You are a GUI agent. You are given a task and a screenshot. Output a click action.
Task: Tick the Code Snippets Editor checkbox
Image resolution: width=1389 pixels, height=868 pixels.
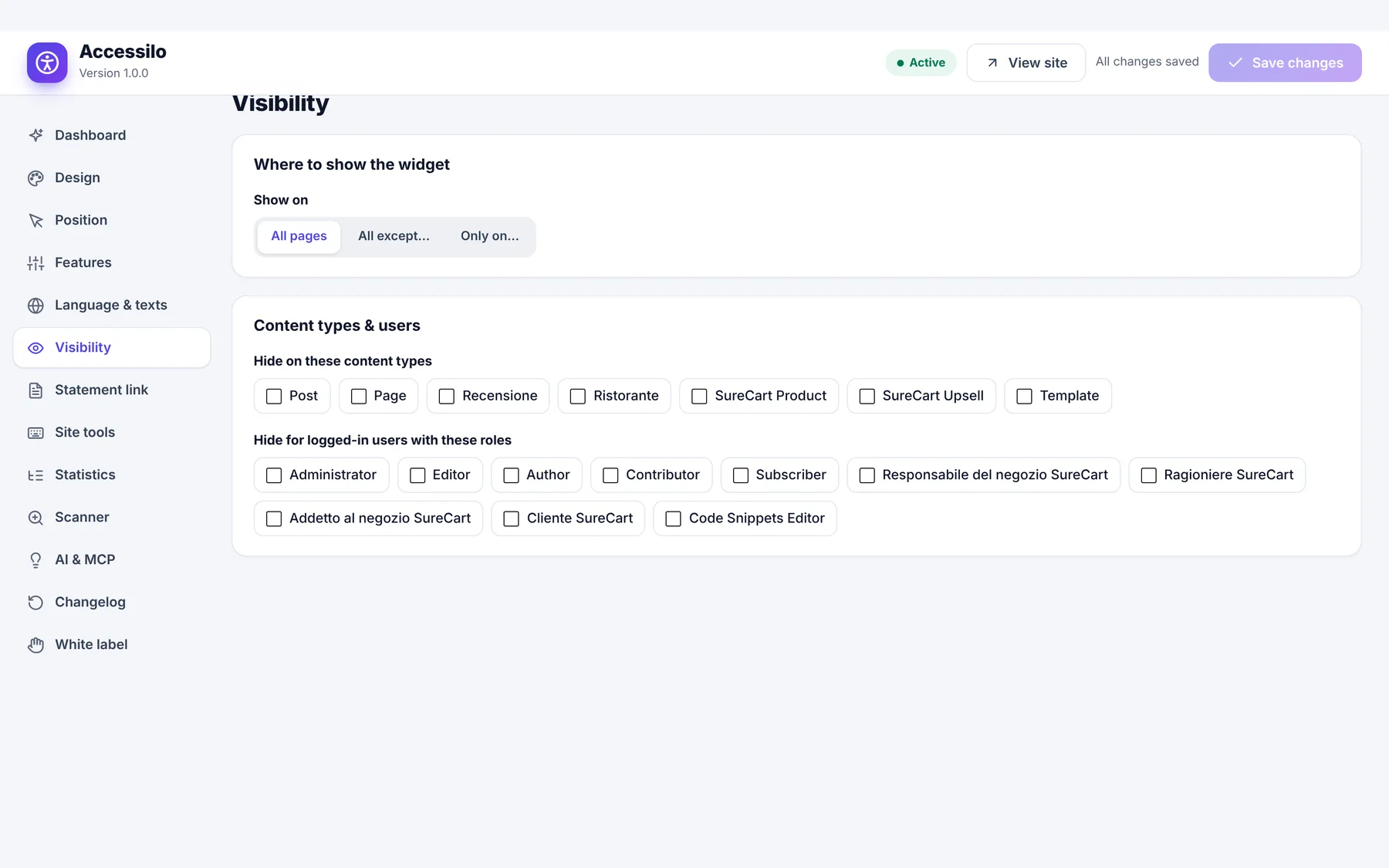(674, 519)
